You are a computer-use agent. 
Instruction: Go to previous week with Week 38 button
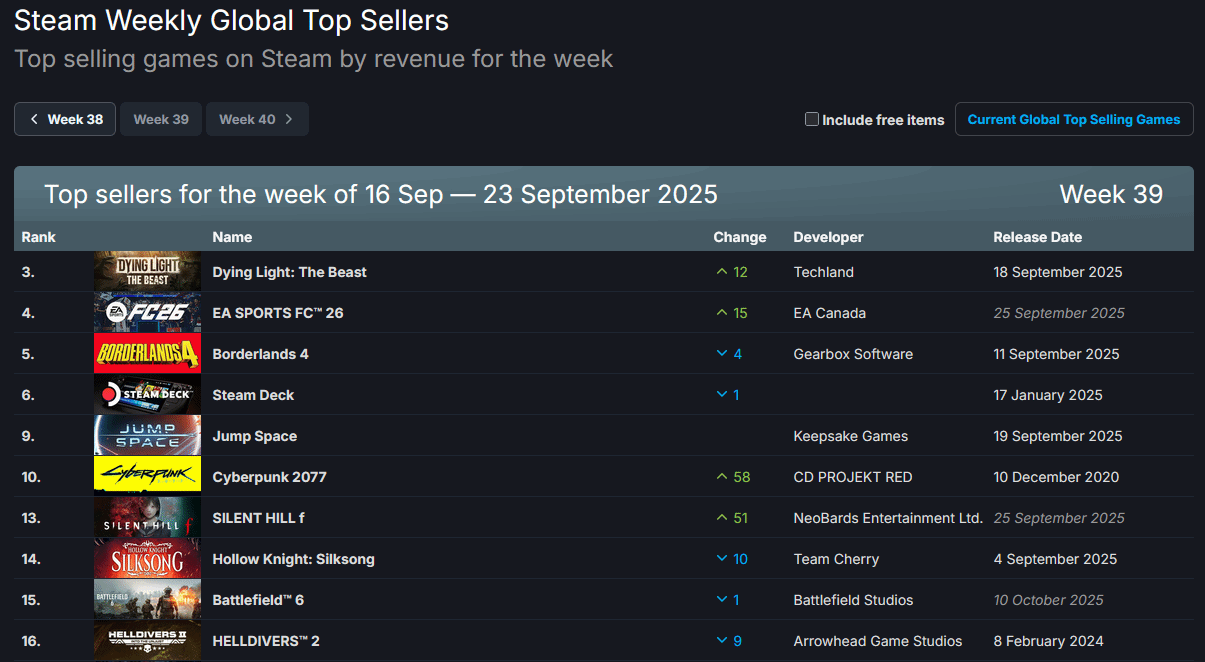(x=65, y=119)
